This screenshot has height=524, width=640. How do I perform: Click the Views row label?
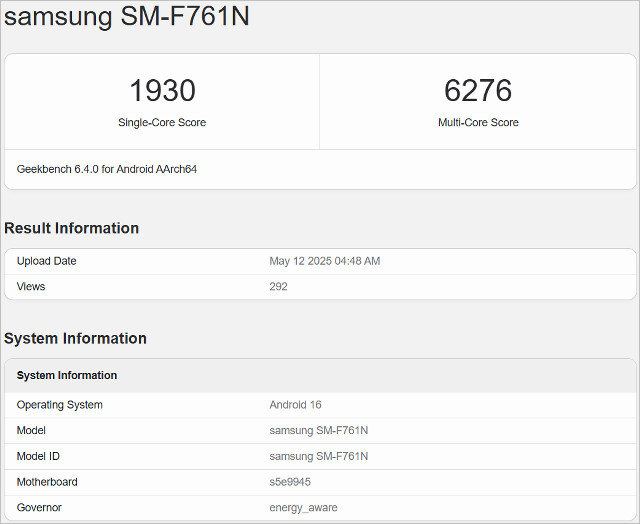tap(31, 286)
